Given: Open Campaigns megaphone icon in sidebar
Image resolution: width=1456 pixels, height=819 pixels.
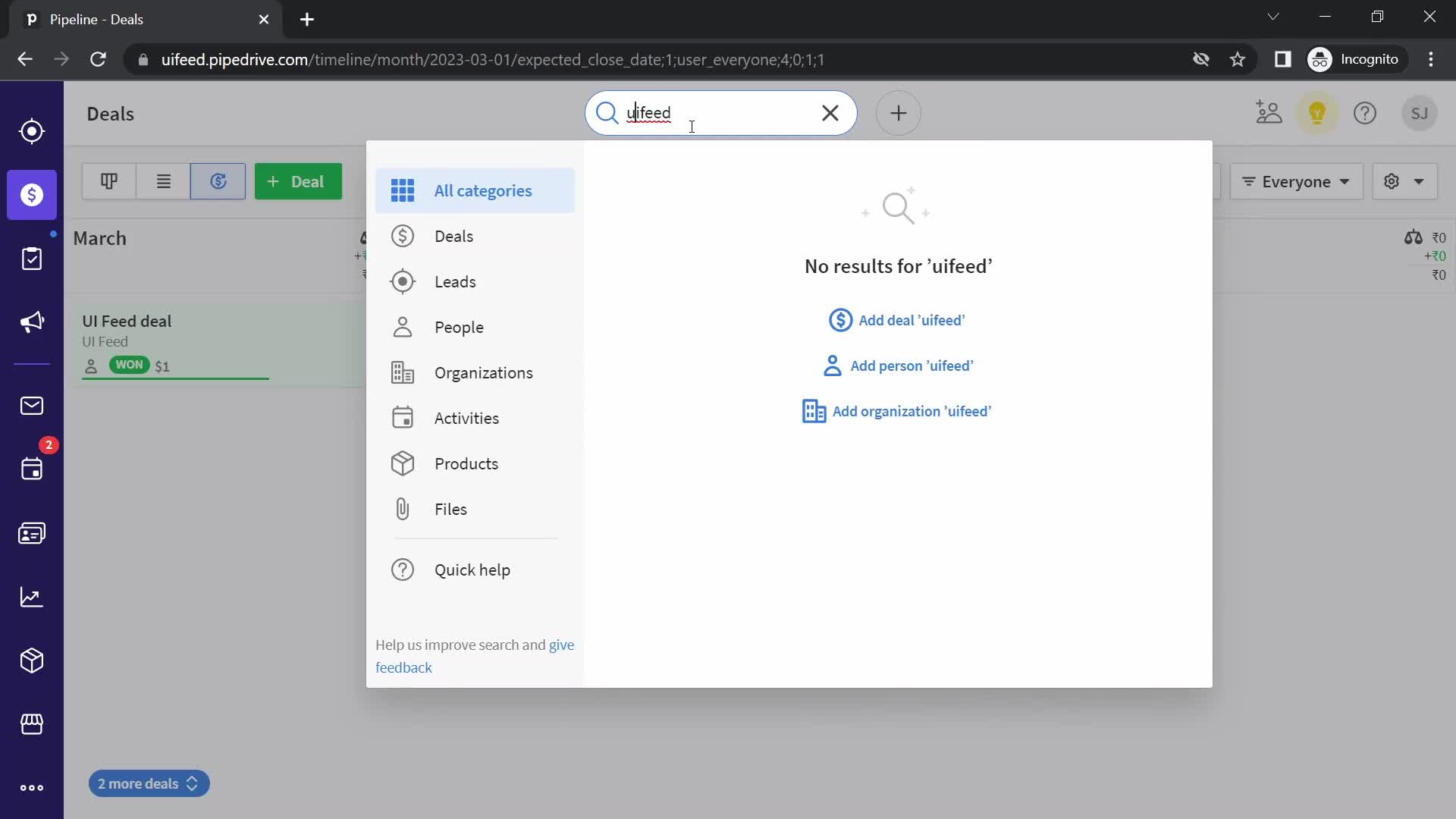Looking at the screenshot, I should point(32,322).
